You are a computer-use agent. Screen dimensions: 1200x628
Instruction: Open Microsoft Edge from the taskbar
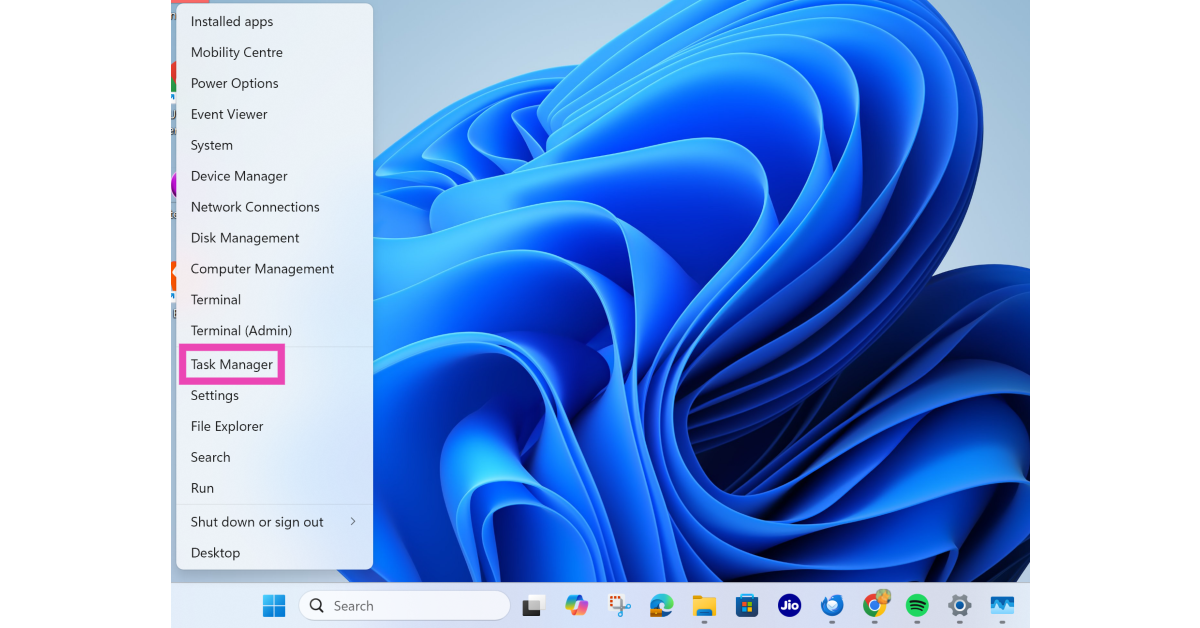point(661,606)
